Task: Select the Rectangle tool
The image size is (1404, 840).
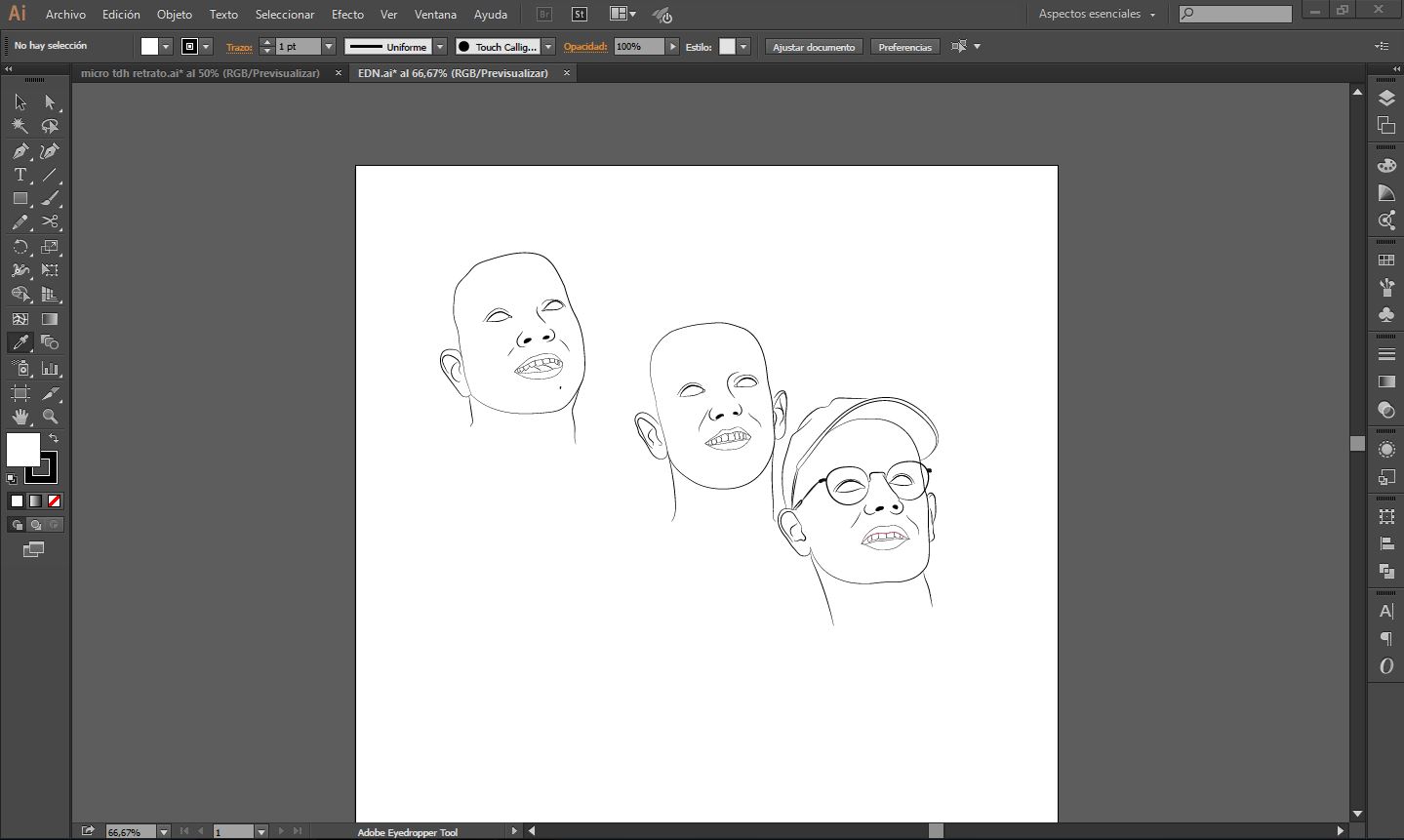Action: (20, 198)
